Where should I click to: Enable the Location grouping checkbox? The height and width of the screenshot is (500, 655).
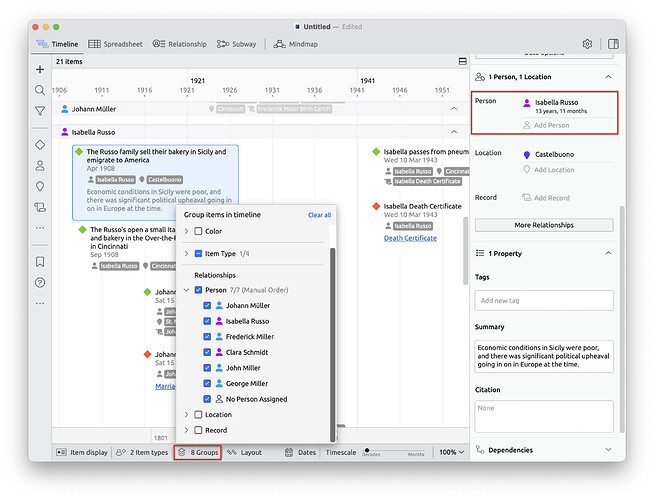coord(198,415)
